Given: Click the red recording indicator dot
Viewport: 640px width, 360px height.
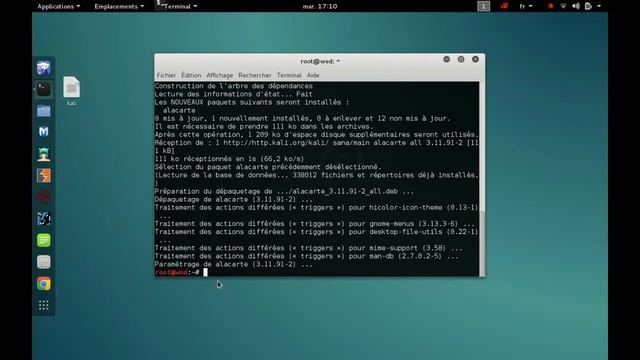Looking at the screenshot, I should click(x=551, y=6).
